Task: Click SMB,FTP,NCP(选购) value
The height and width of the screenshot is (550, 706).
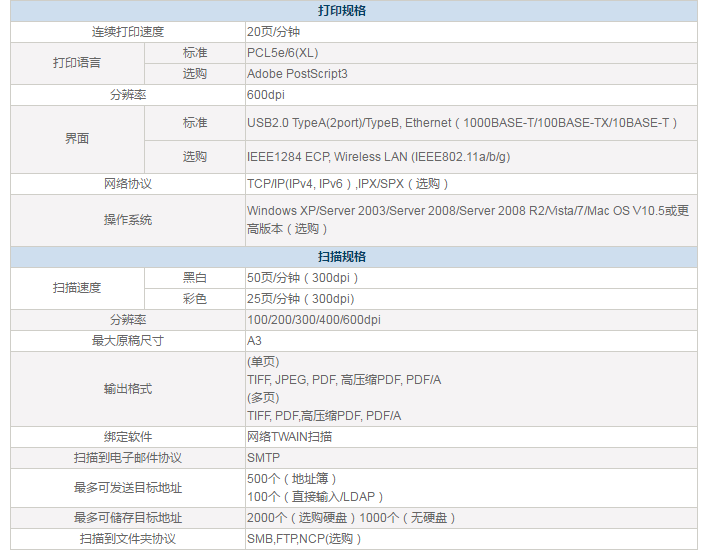Action: pyautogui.click(x=304, y=539)
